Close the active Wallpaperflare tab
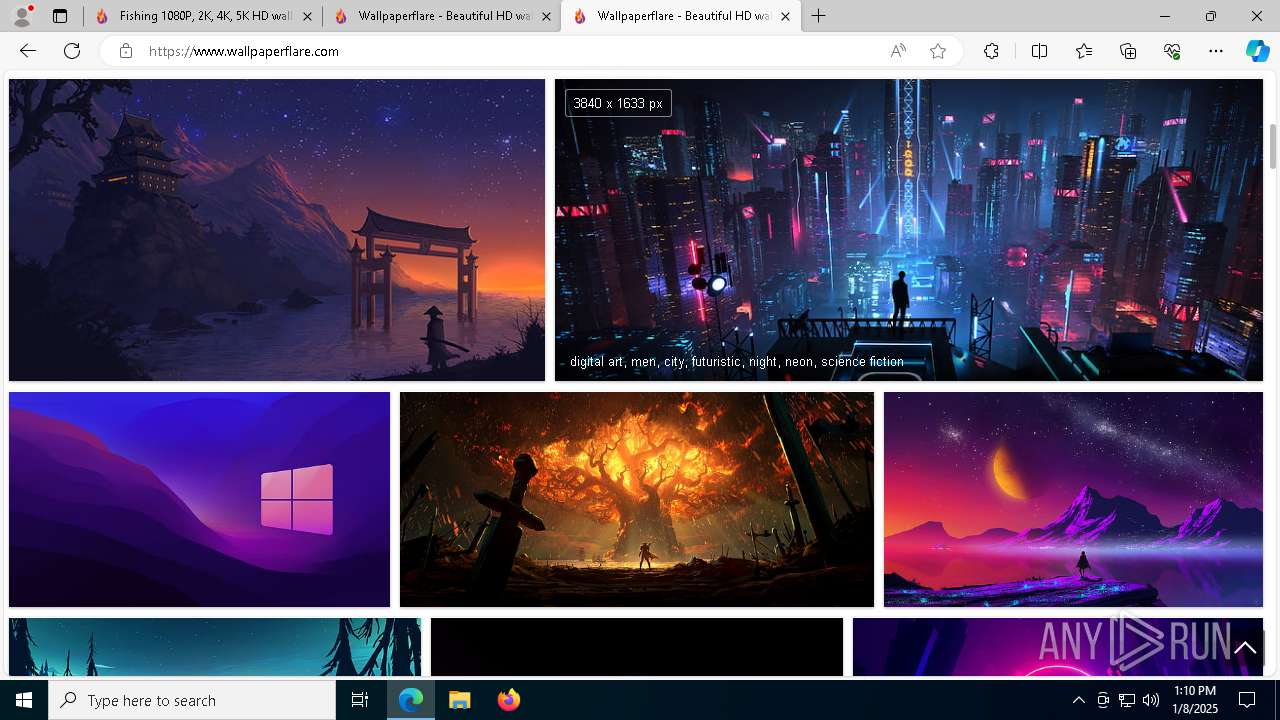Screen dimensions: 1280x720 point(785,16)
